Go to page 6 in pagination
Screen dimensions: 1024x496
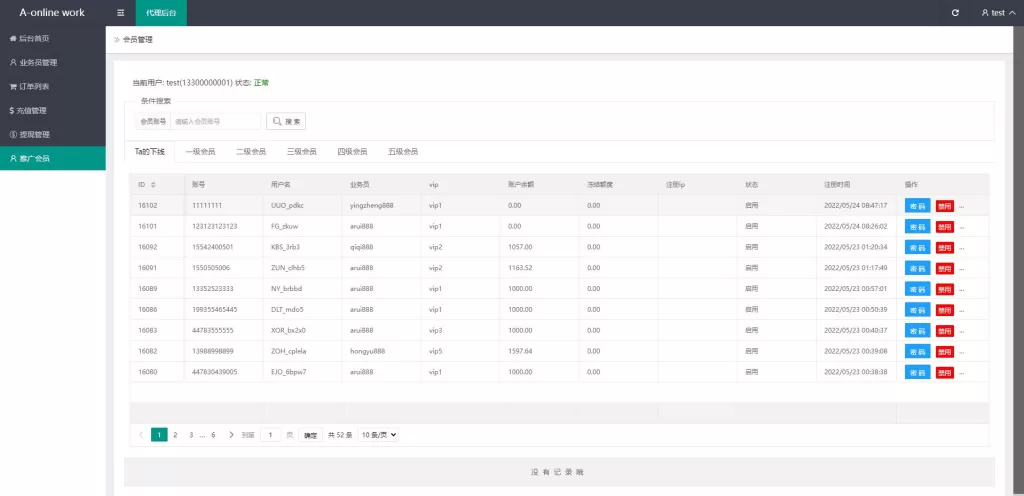click(x=213, y=435)
